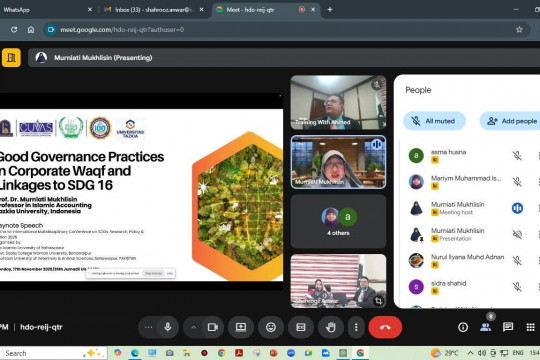The height and width of the screenshot is (360, 540).
Task: Click the shared presentation slide
Action: (x=141, y=195)
